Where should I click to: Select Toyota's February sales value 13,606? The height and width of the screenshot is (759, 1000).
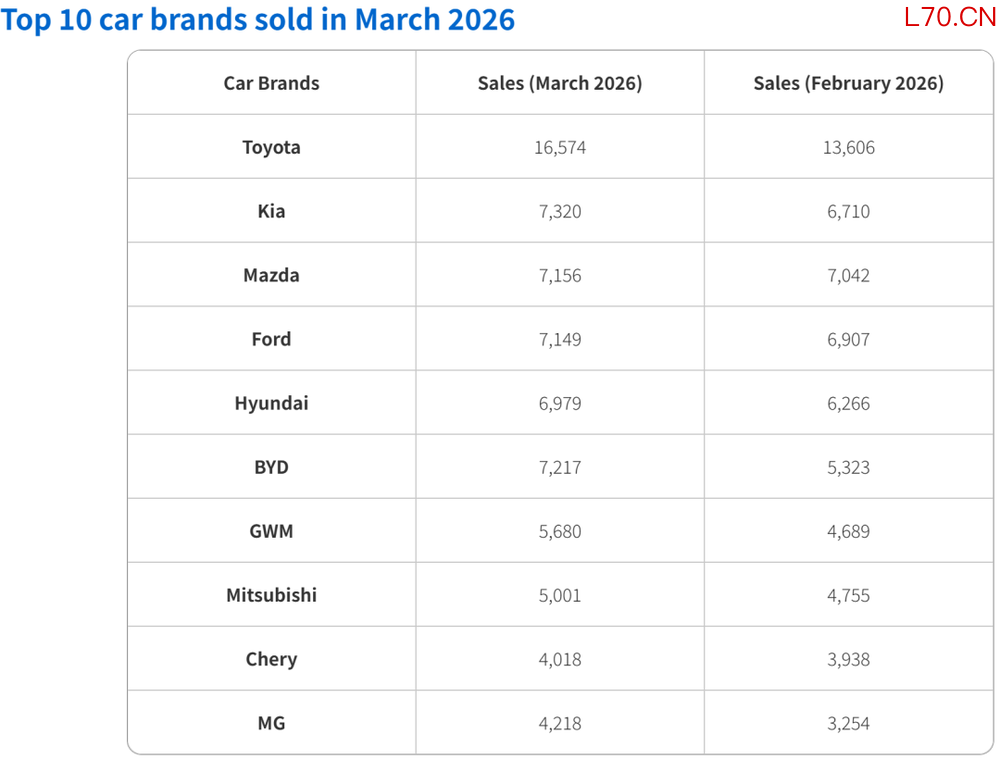click(x=848, y=147)
